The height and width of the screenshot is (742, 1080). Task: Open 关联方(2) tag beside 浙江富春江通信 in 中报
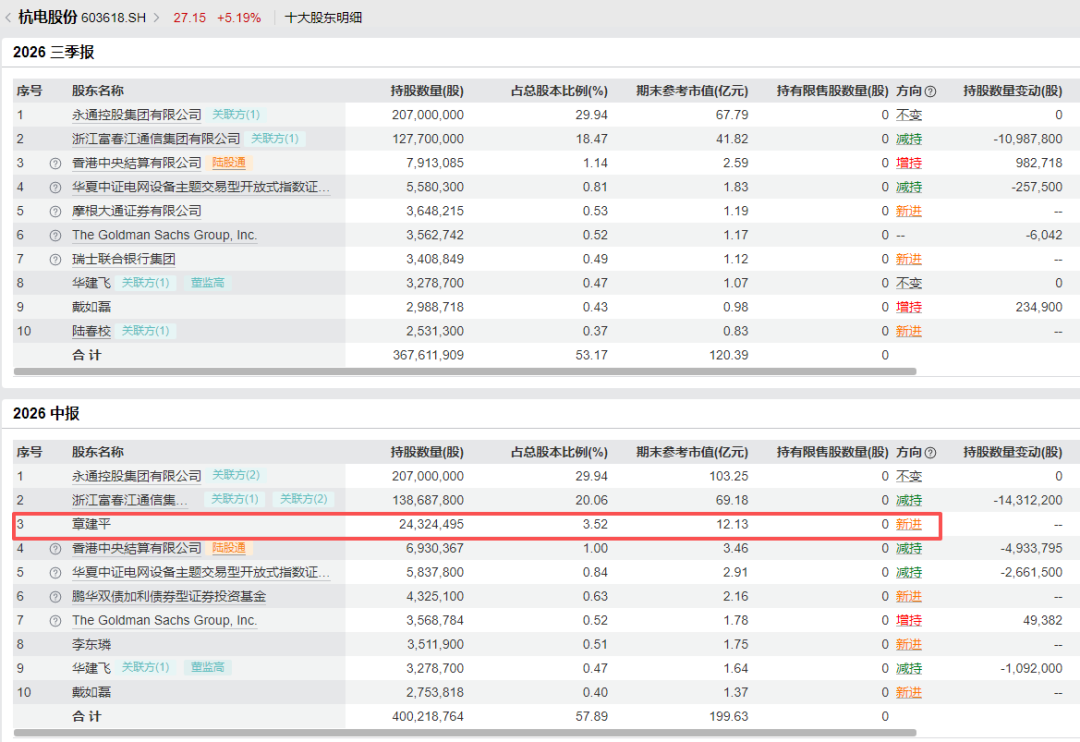click(303, 499)
